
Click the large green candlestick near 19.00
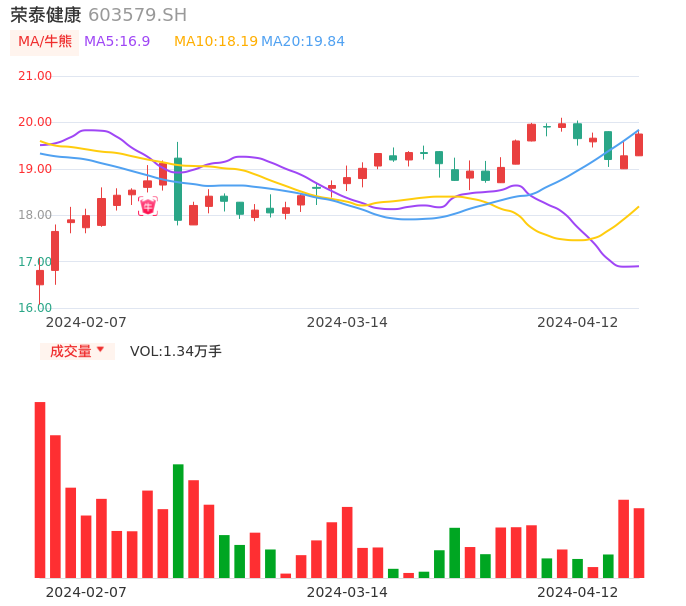(178, 189)
